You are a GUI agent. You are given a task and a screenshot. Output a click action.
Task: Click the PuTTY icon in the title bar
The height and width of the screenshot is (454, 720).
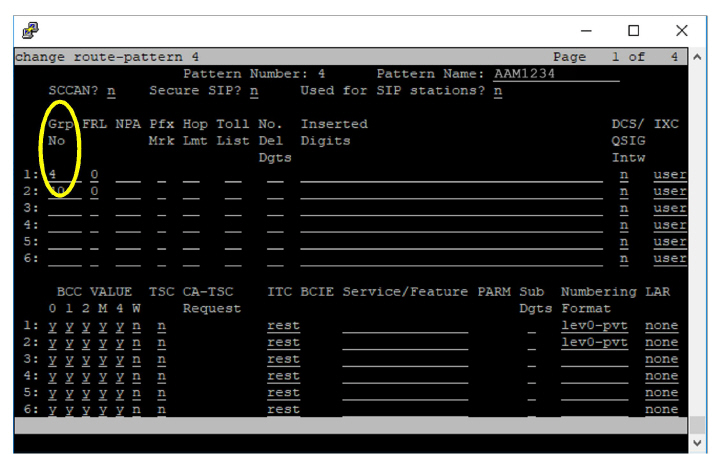tap(30, 30)
